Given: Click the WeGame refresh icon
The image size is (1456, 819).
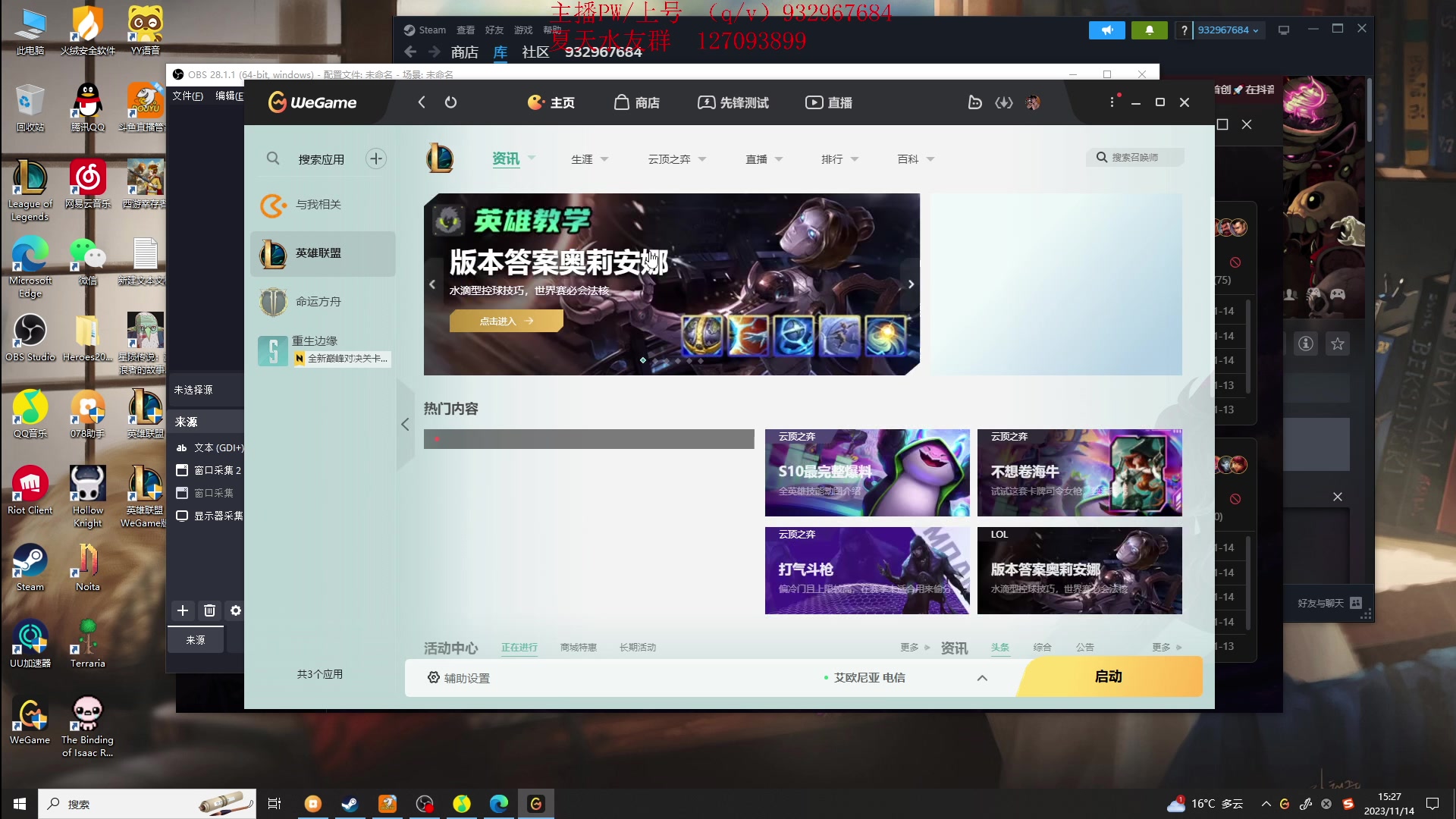Looking at the screenshot, I should tap(450, 102).
